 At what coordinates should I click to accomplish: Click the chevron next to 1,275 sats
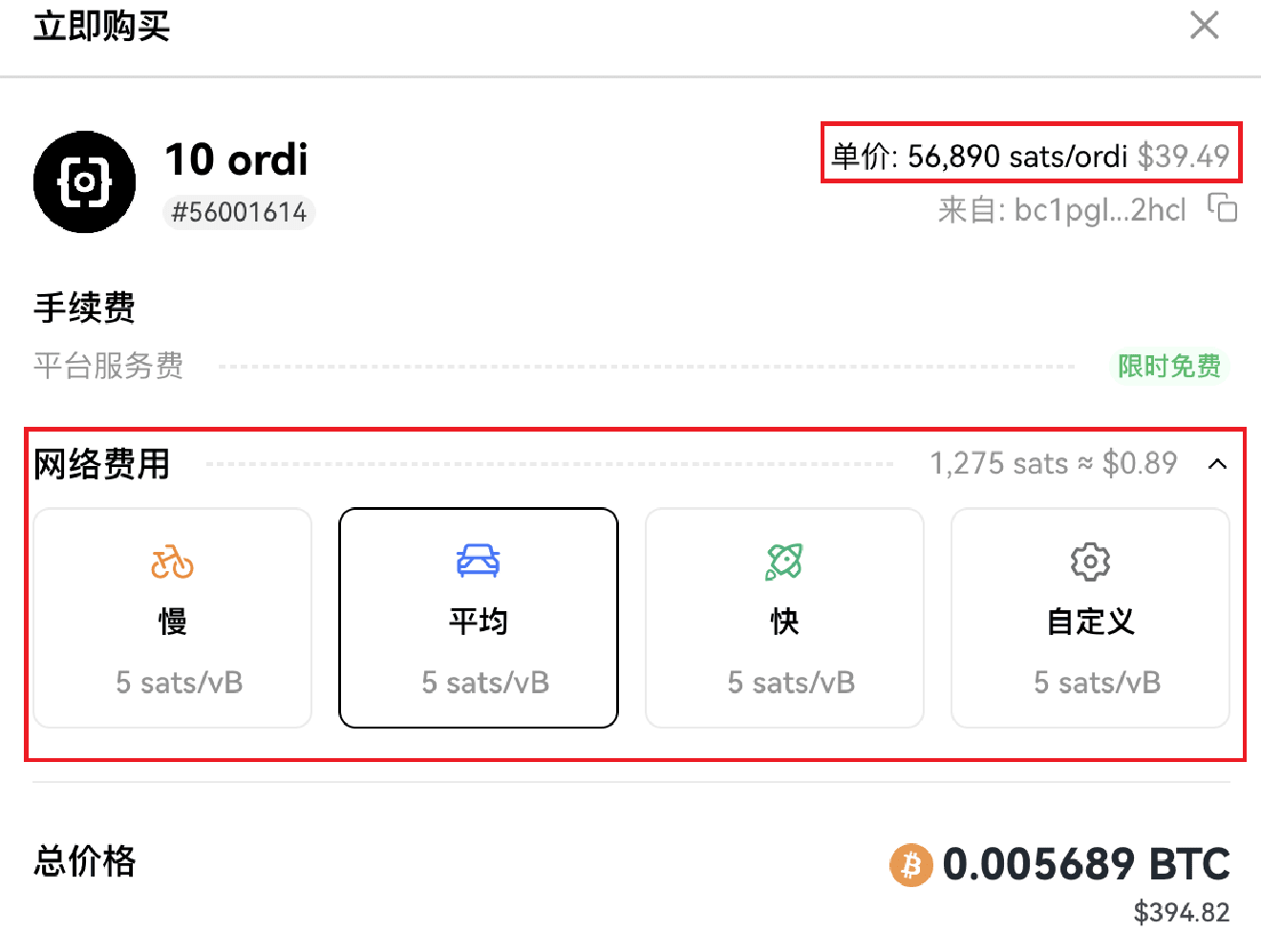click(x=1218, y=463)
